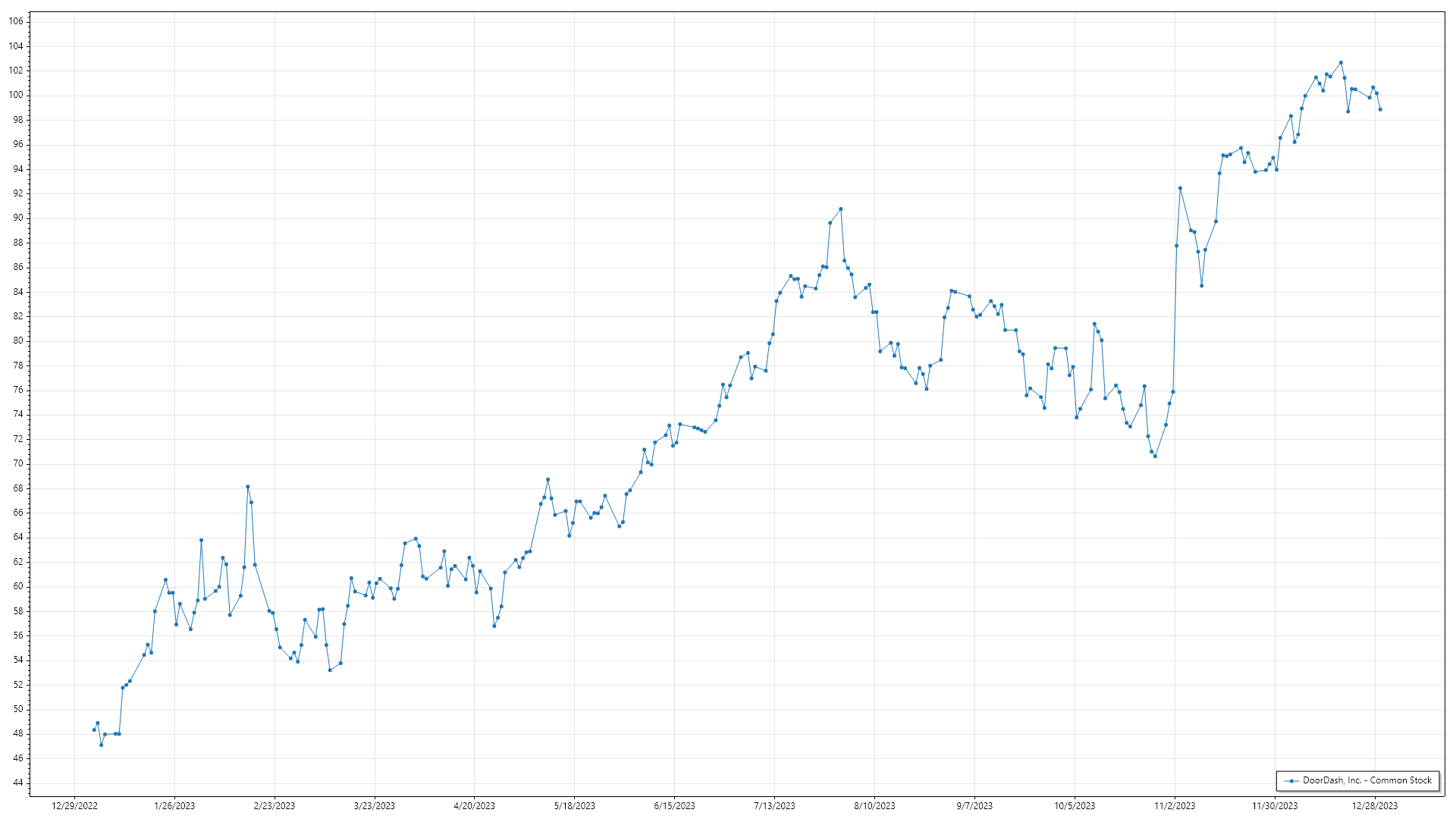This screenshot has width=1456, height=819.
Task: Click the 12/29/2022 x-axis date label
Action: tap(74, 806)
